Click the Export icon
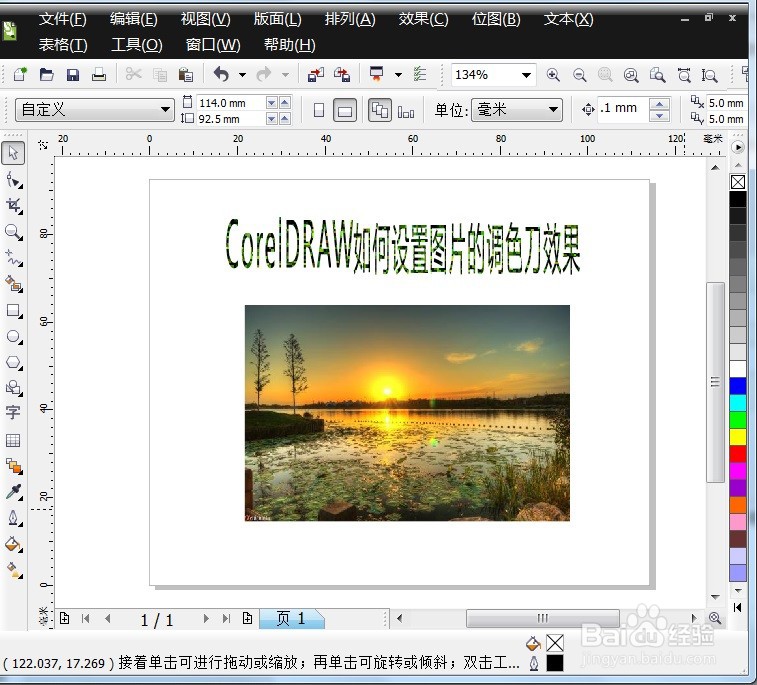757x685 pixels. (x=342, y=75)
